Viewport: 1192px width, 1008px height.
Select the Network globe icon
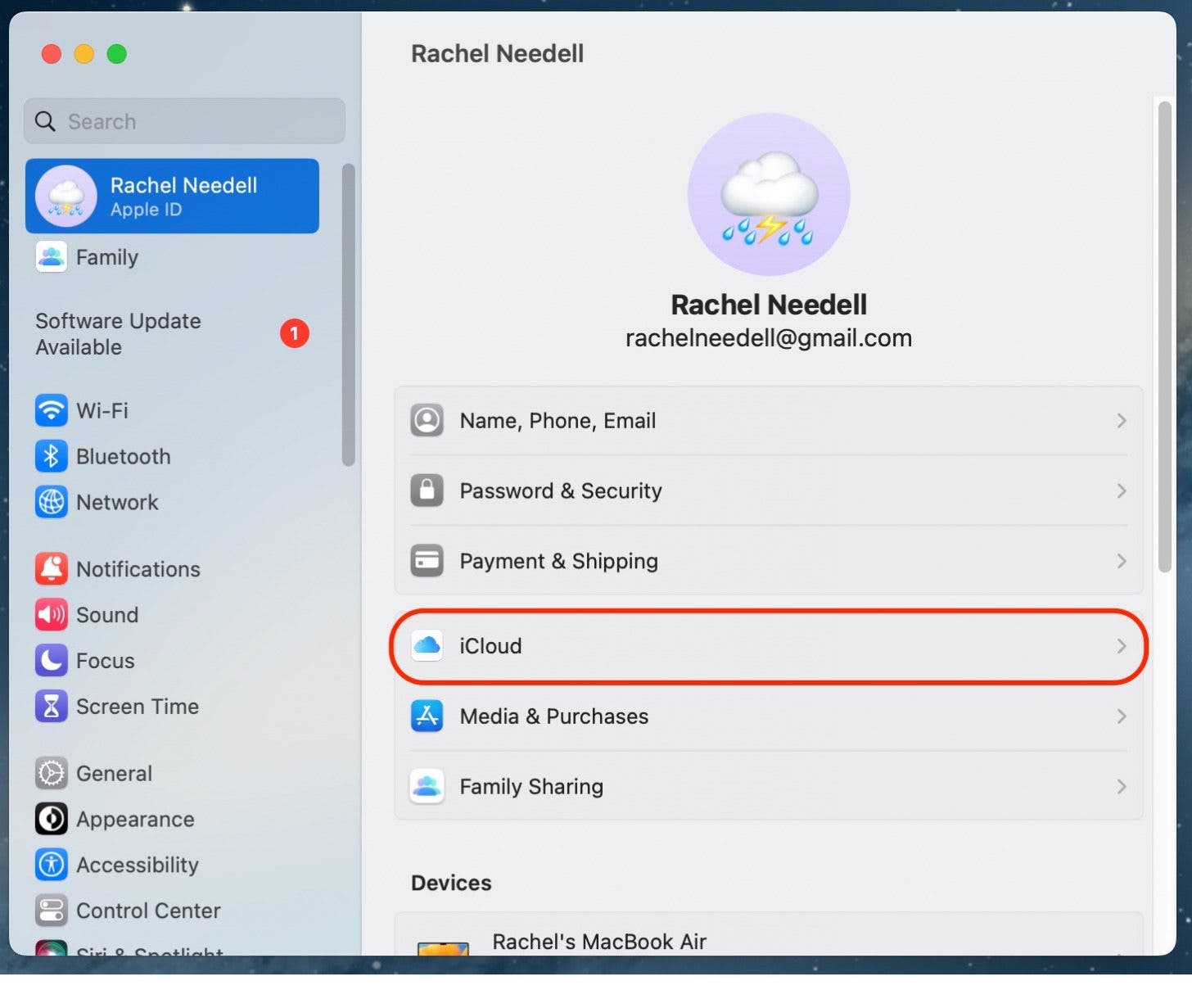pyautogui.click(x=51, y=502)
